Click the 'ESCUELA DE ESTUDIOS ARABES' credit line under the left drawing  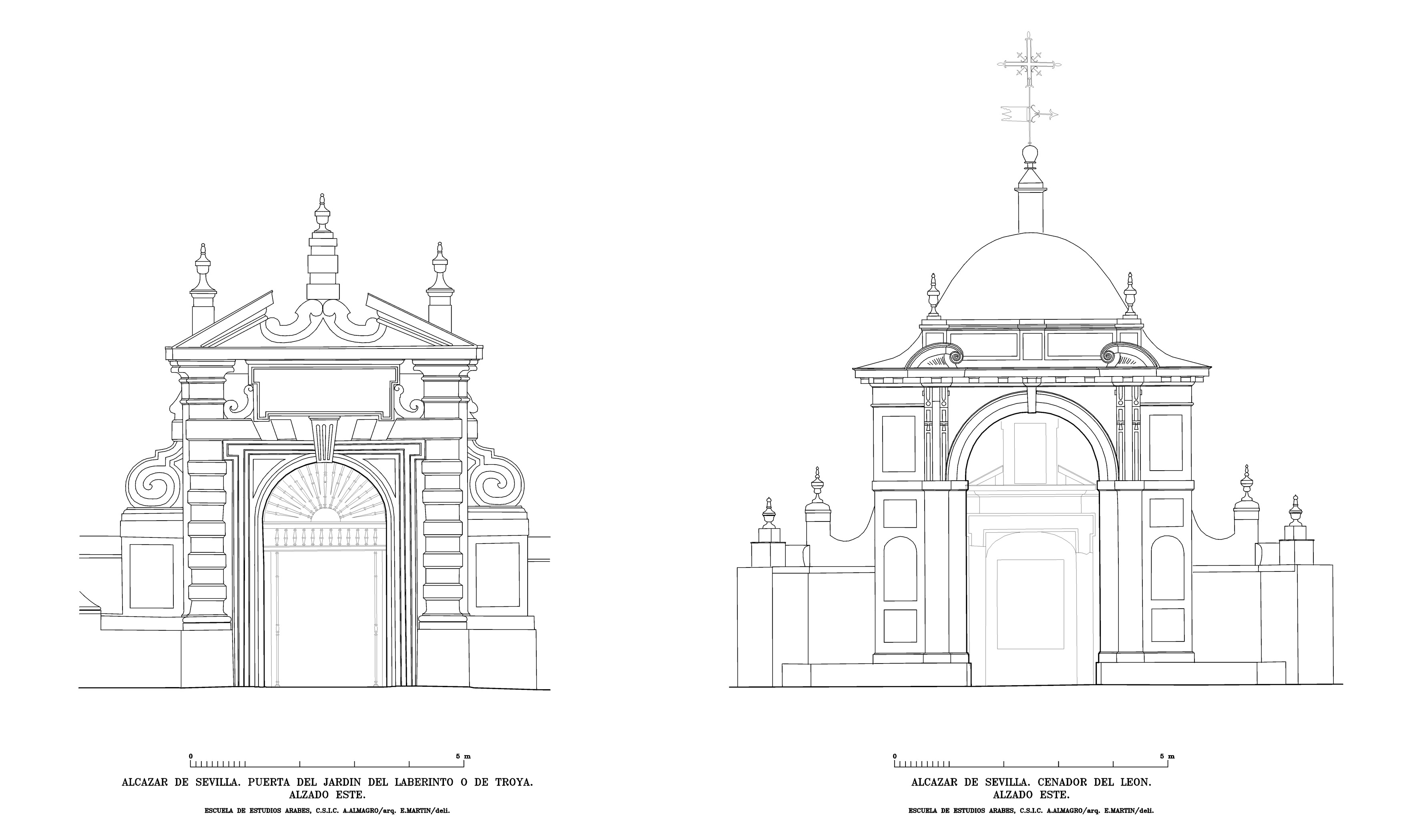[x=327, y=810]
